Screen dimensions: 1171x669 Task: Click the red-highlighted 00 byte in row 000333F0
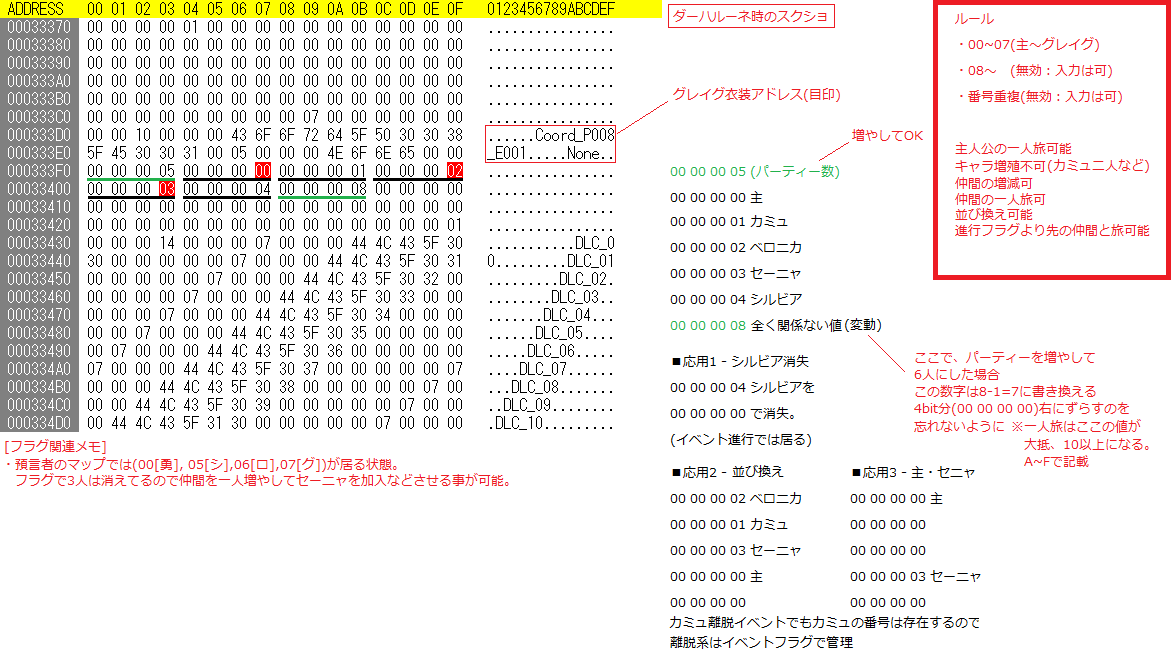tap(263, 171)
